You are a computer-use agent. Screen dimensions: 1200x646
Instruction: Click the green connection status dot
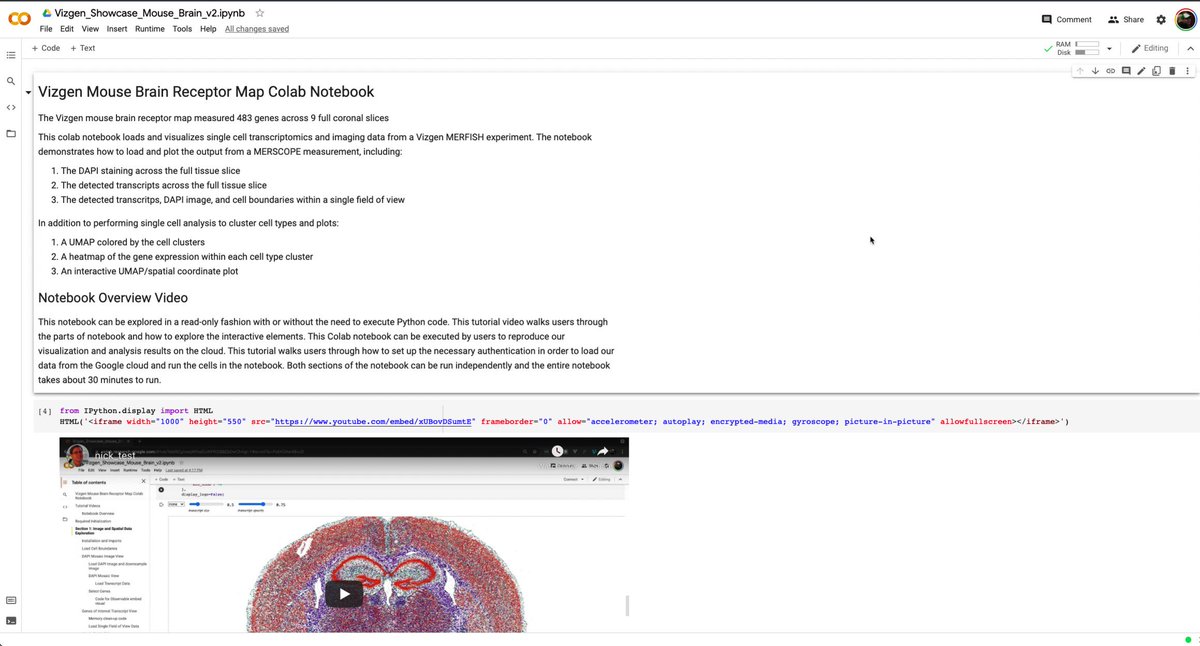pos(1187,639)
